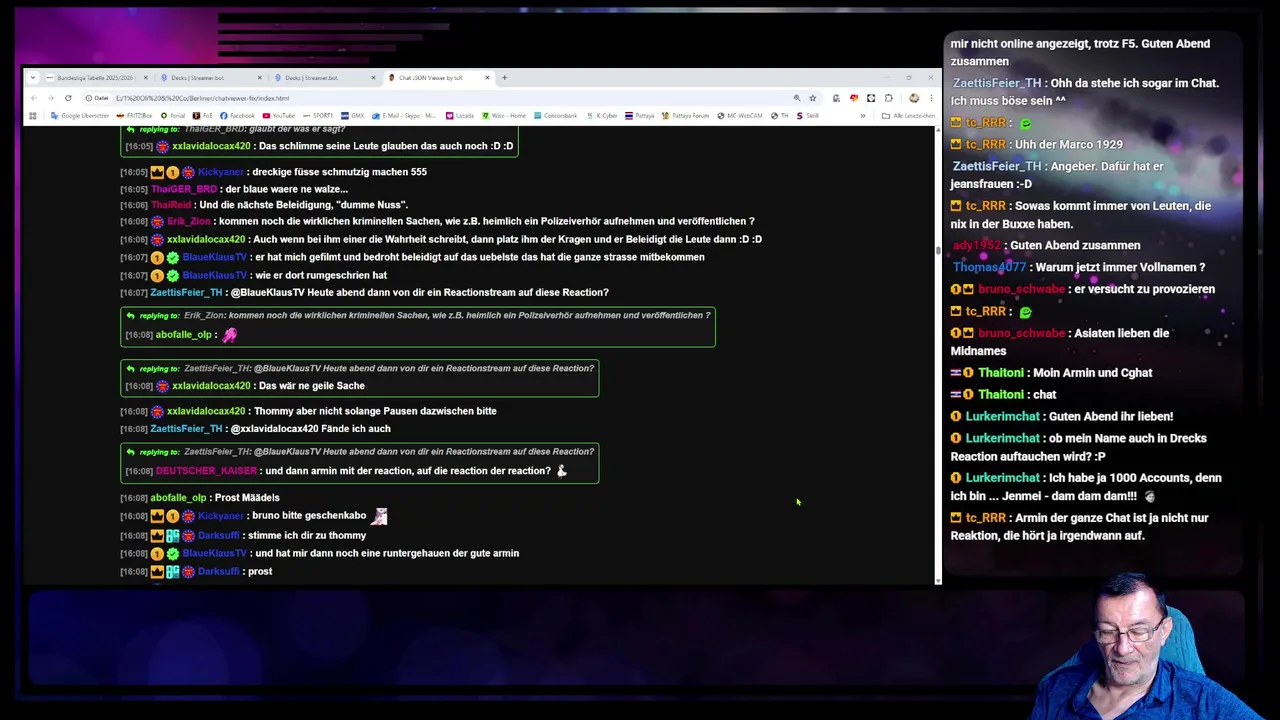Click bruno_schwabe 'er versucht zu provozieren' in overlay
Image resolution: width=1280 pixels, height=720 pixels.
click(1146, 289)
